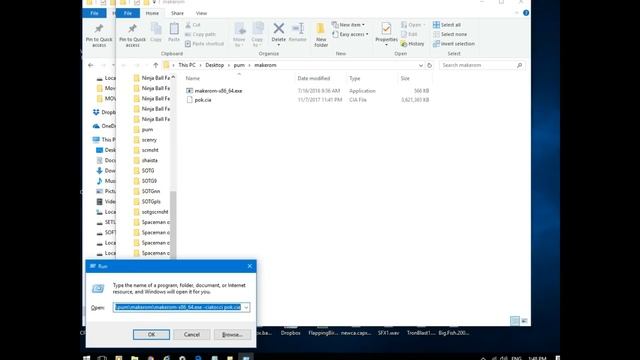Switch to Details view using bottom-right toggle
Image resolution: width=640 pixels, height=360 pixels.
tap(515, 321)
